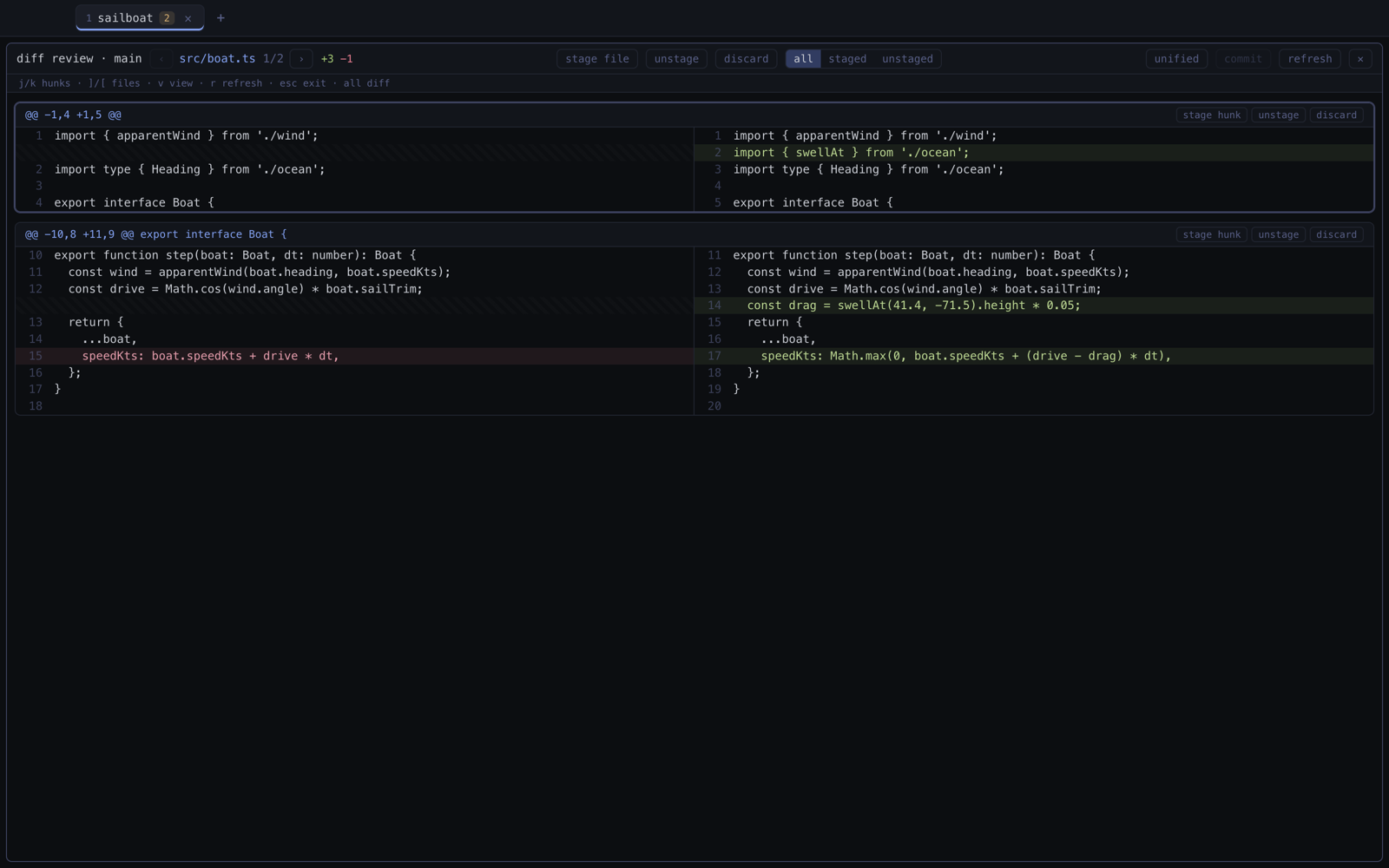The height and width of the screenshot is (868, 1389).
Task: Click the +3 additions count
Action: tap(327, 59)
